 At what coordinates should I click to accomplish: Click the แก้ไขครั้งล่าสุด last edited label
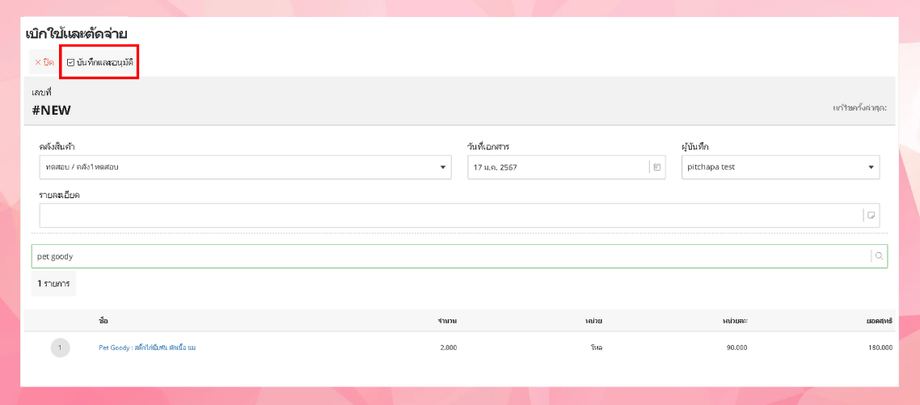coord(860,109)
